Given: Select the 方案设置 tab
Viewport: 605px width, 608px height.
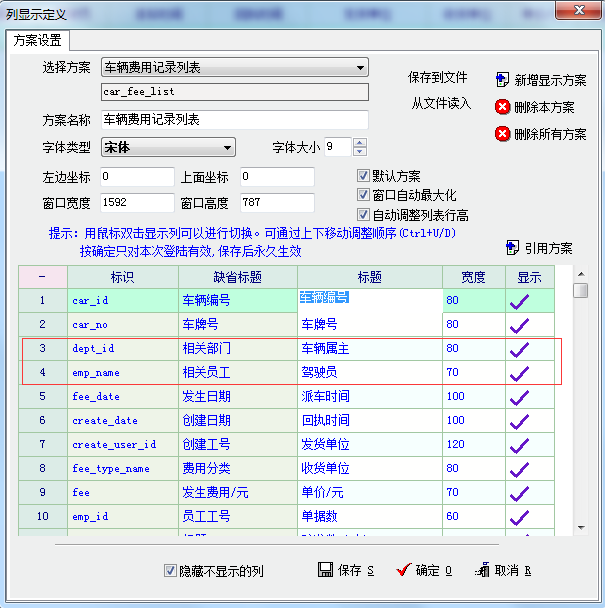Looking at the screenshot, I should point(38,41).
